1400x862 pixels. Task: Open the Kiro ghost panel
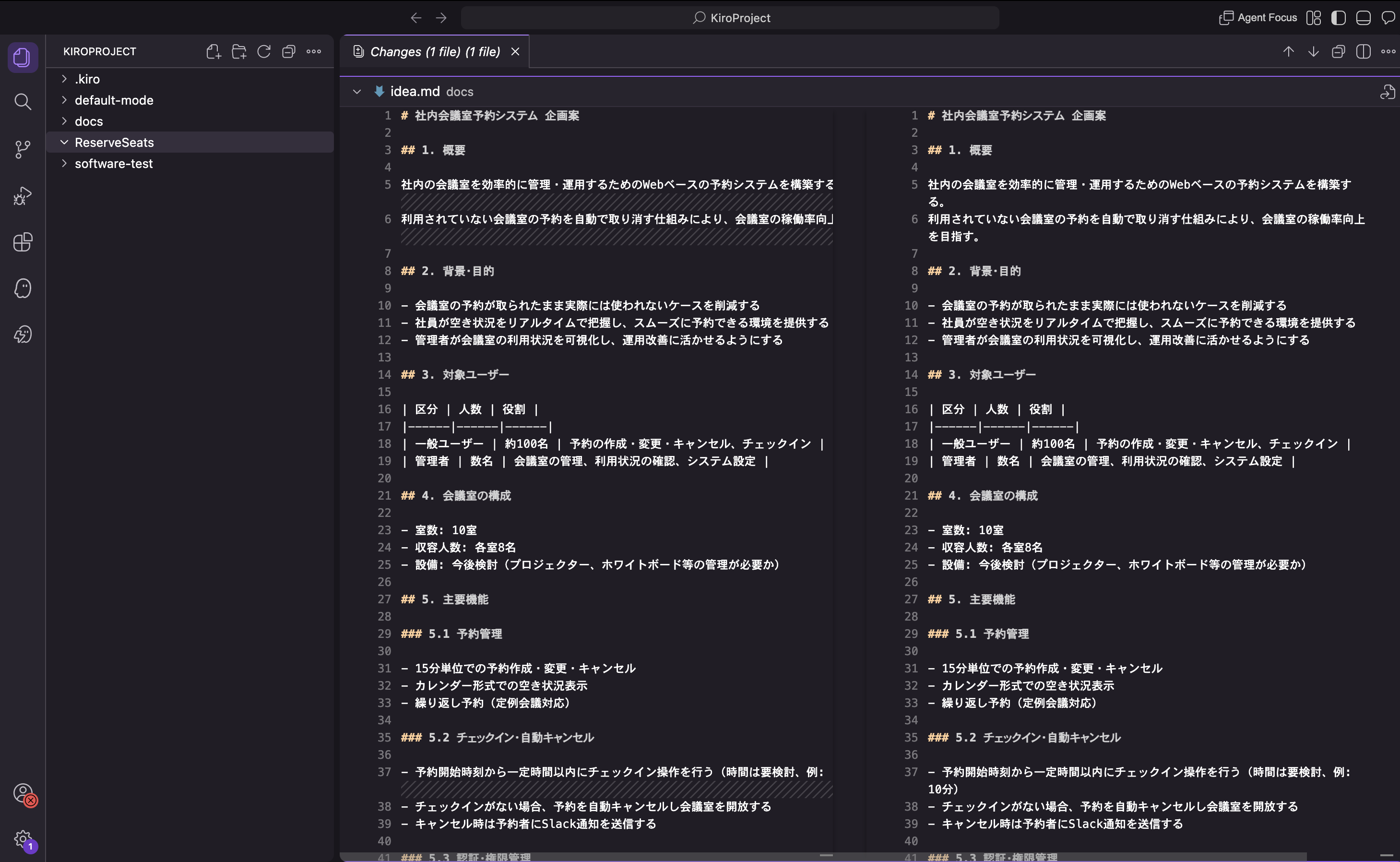[x=23, y=288]
